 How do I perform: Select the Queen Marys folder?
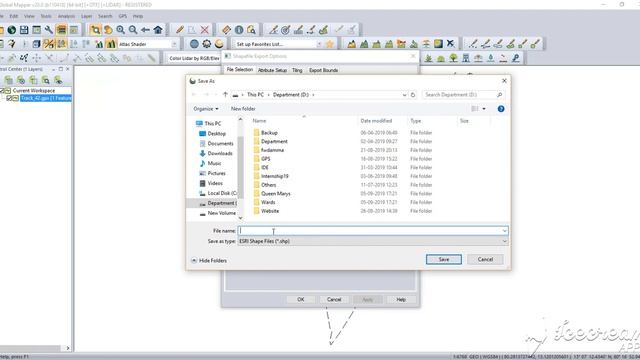pos(276,193)
